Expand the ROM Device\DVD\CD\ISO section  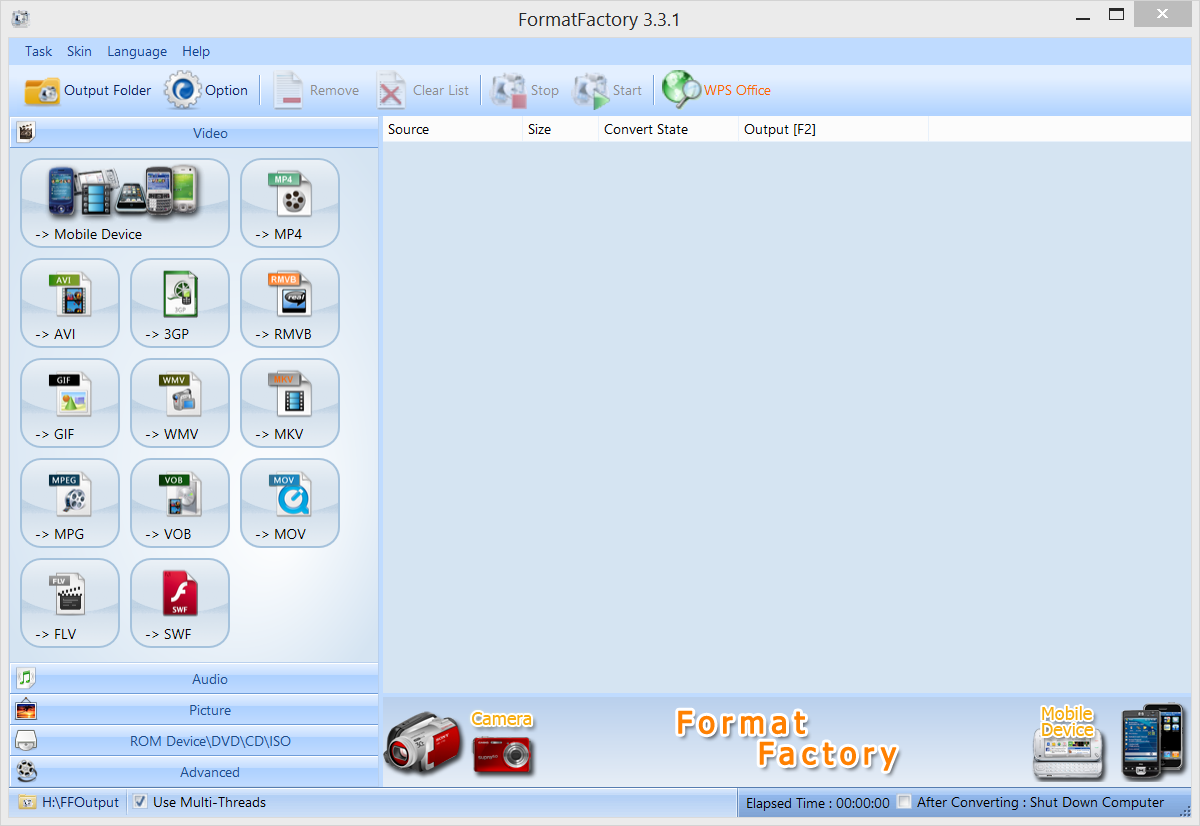194,741
